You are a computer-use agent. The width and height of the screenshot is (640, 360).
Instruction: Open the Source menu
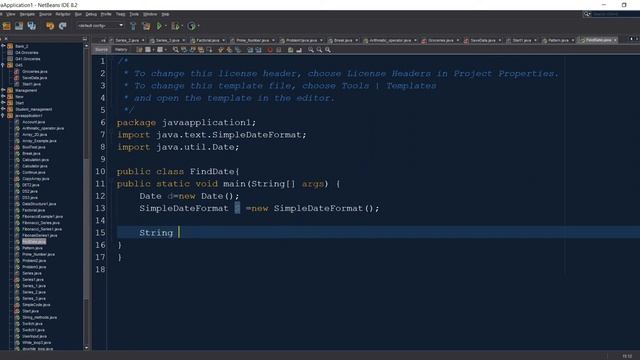pos(45,14)
